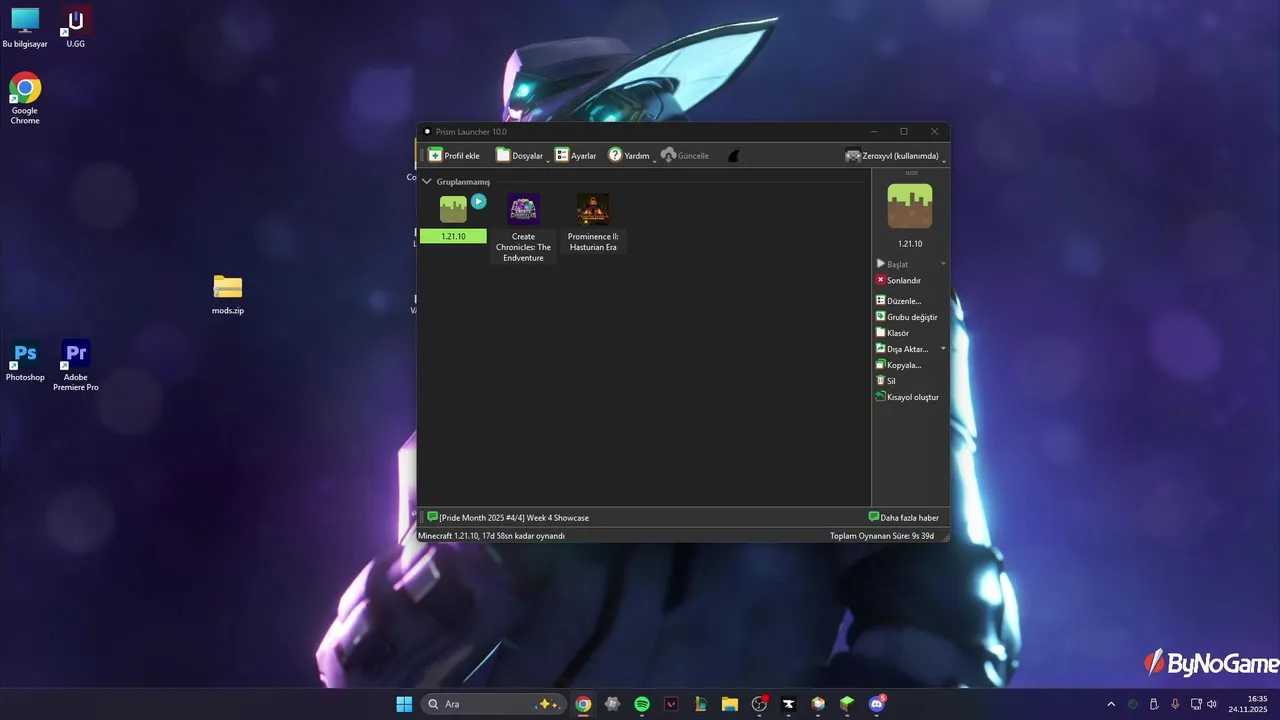Click the Discord taskbar icon
1280x720 pixels.
[x=877, y=704]
